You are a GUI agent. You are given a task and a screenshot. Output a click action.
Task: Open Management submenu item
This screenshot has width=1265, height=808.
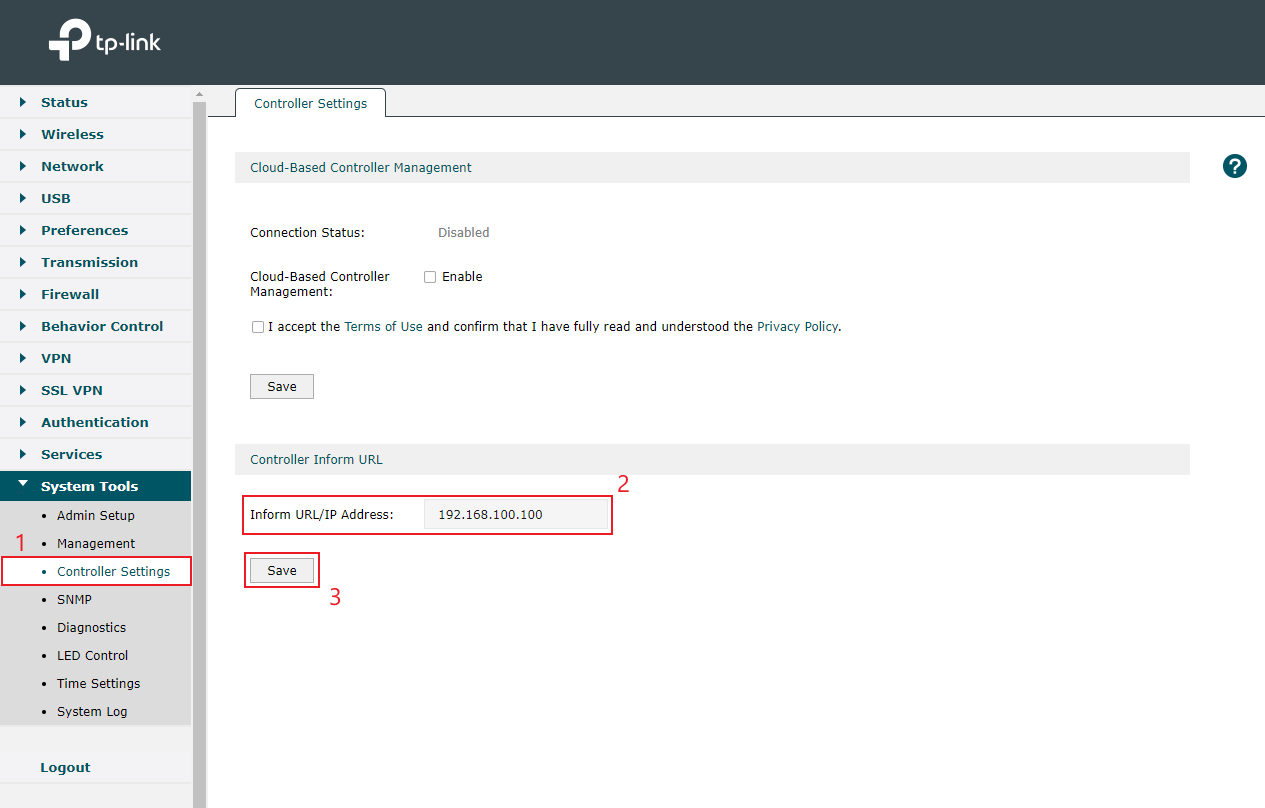(95, 544)
